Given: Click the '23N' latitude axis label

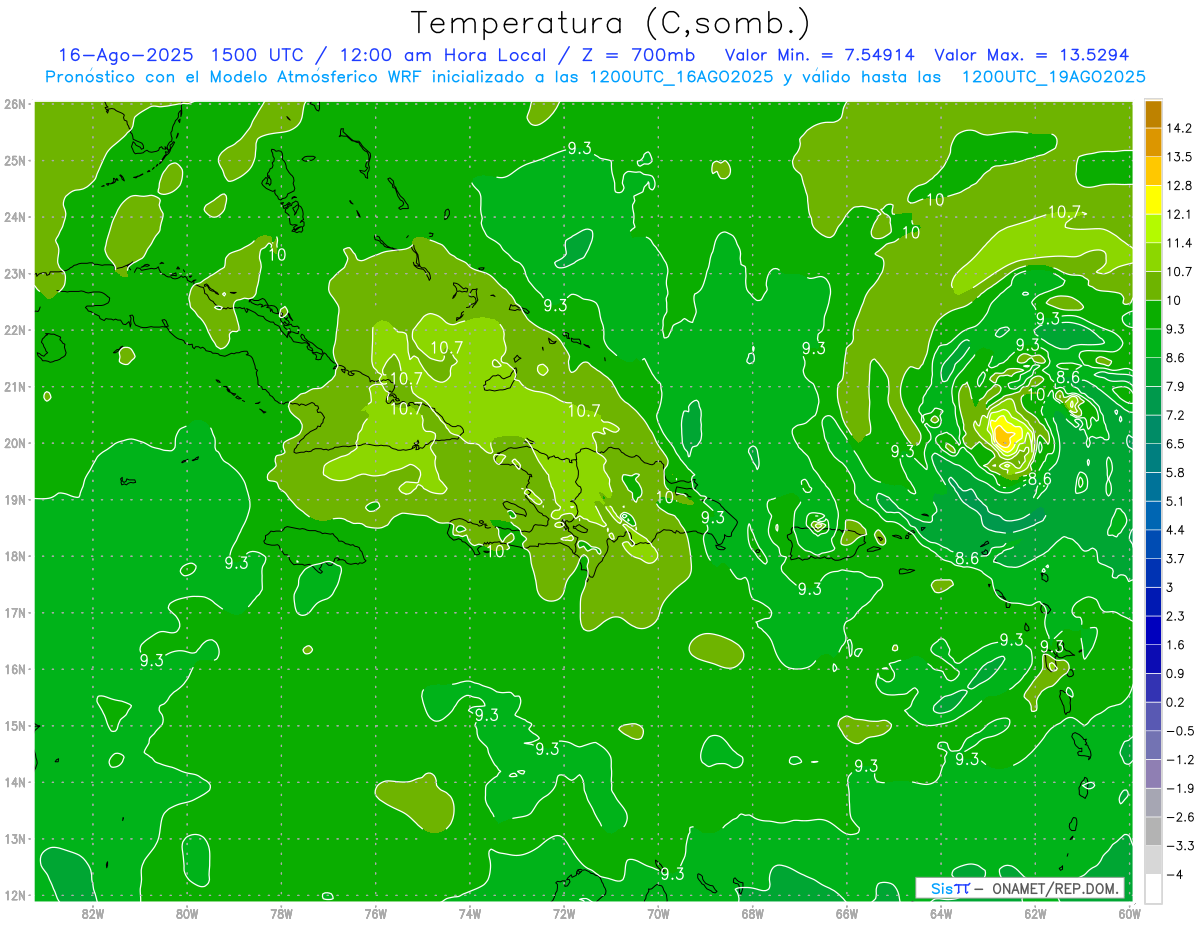Looking at the screenshot, I should [x=14, y=273].
